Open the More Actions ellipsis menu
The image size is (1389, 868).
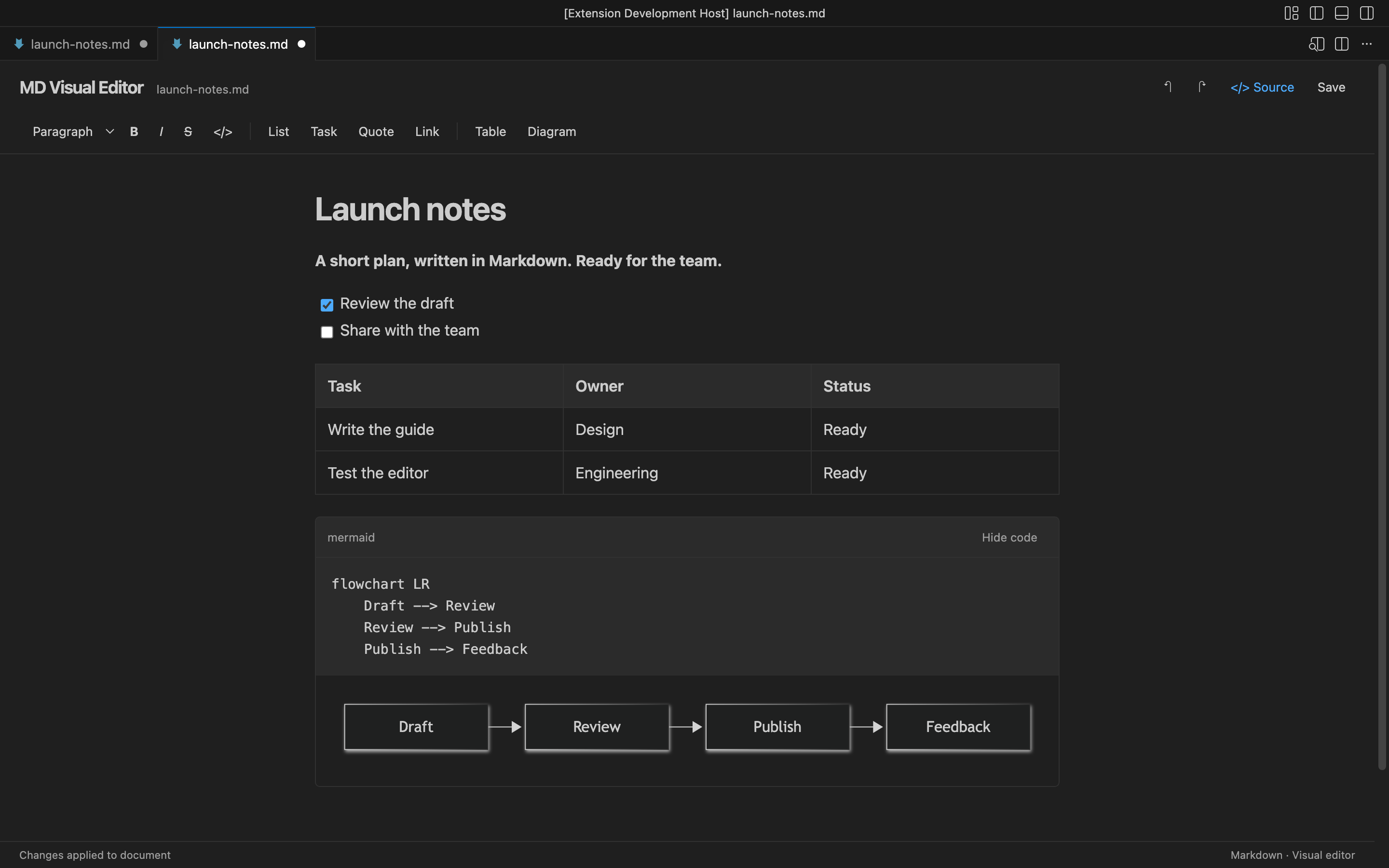tap(1367, 44)
